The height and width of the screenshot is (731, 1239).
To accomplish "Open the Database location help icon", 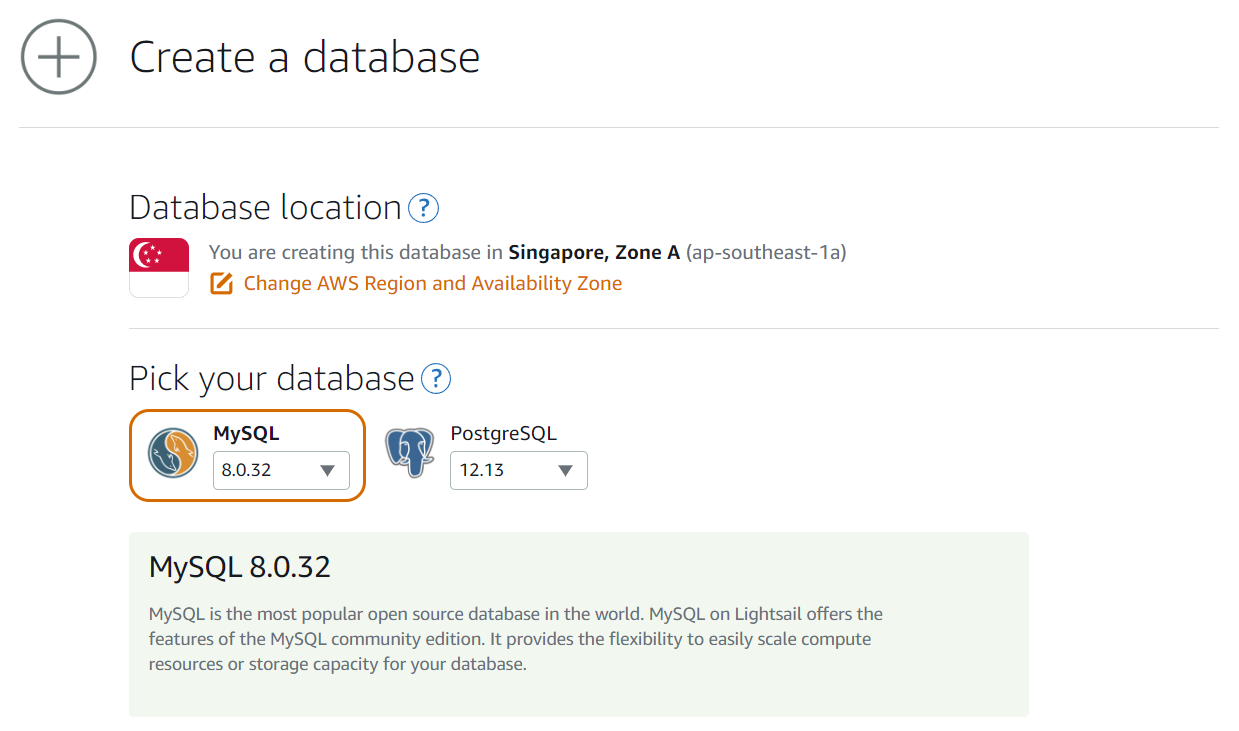I will pyautogui.click(x=424, y=208).
